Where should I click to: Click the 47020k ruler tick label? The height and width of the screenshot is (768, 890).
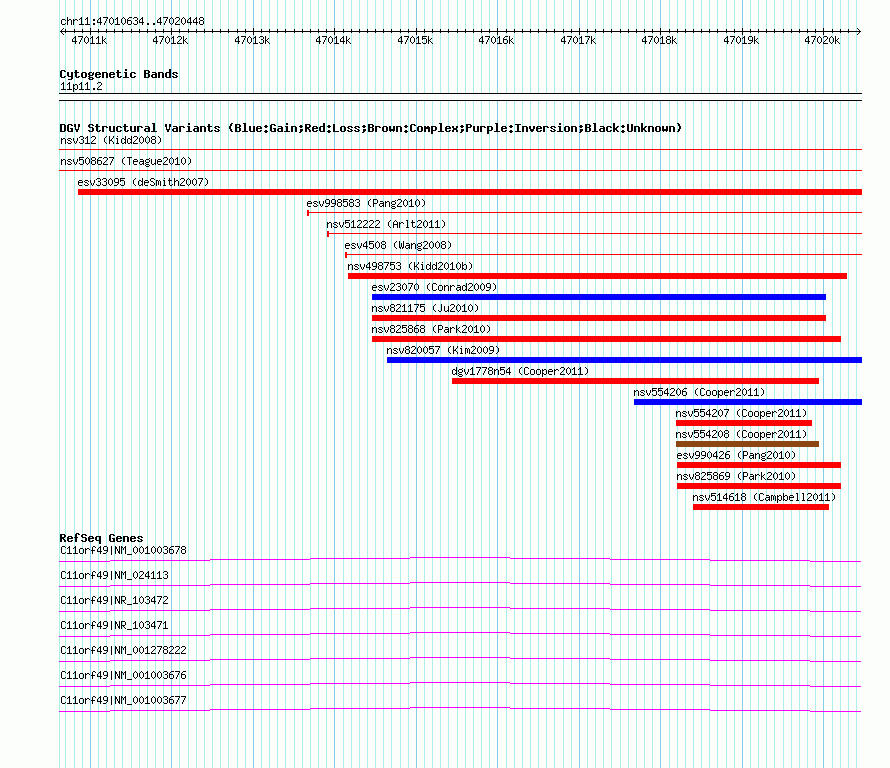click(822, 40)
